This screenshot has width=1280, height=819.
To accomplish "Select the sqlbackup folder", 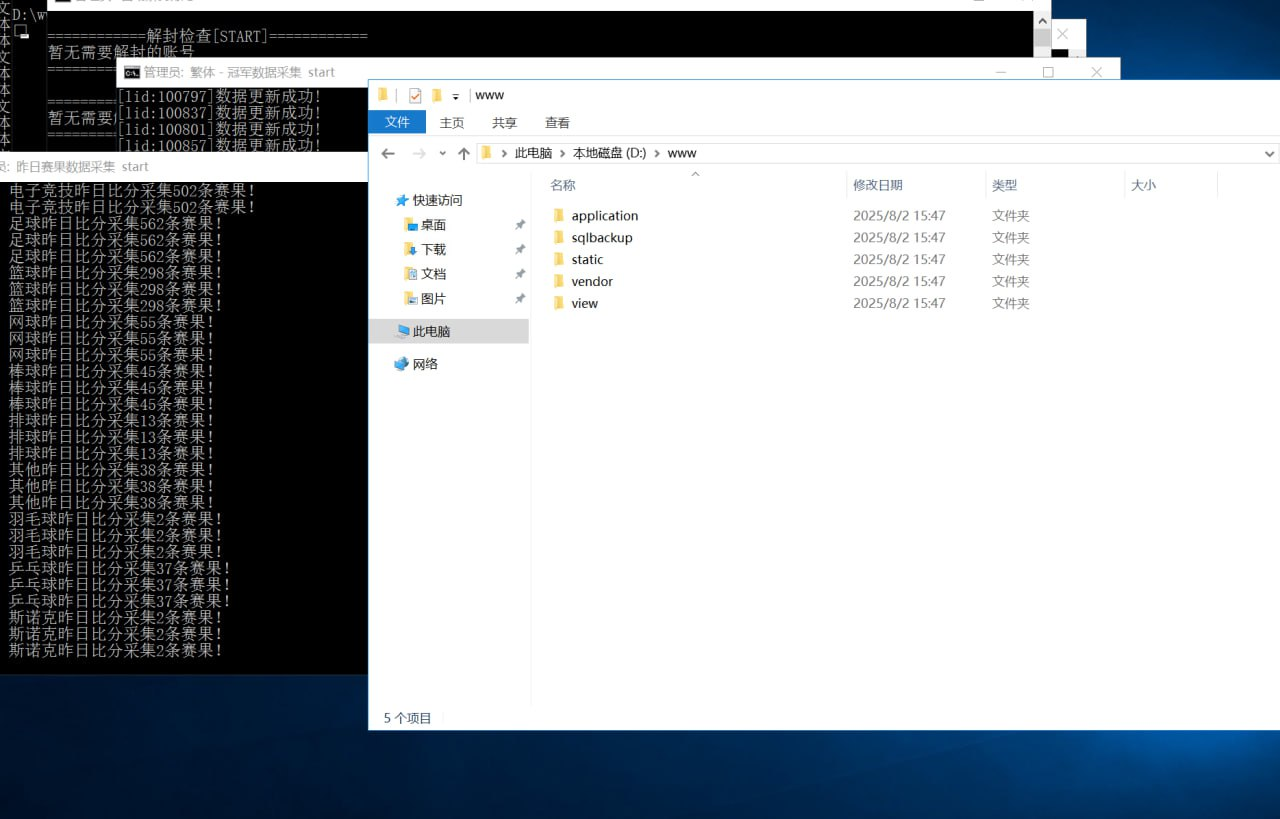I will coord(601,238).
